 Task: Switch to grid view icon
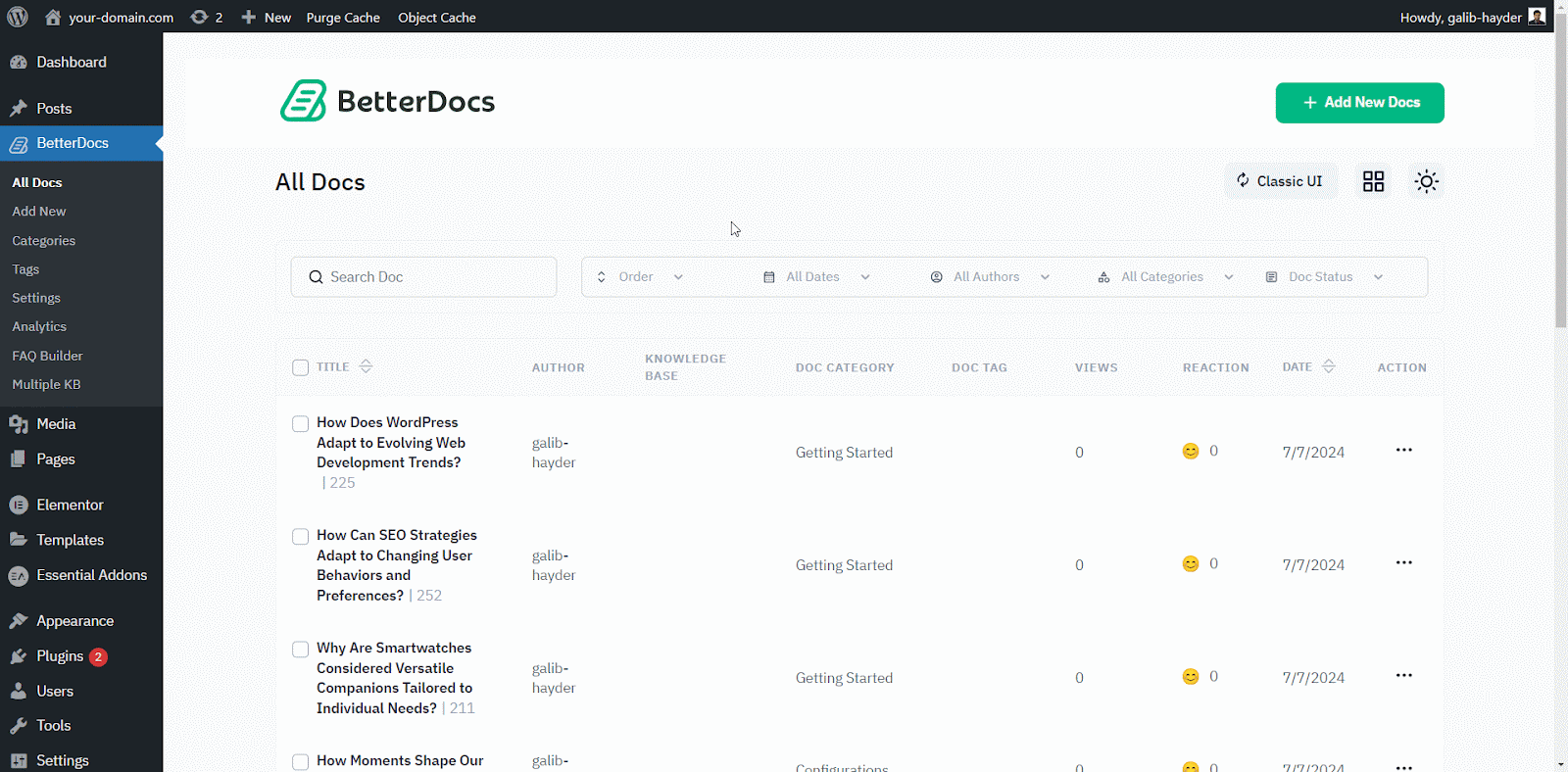[1373, 181]
